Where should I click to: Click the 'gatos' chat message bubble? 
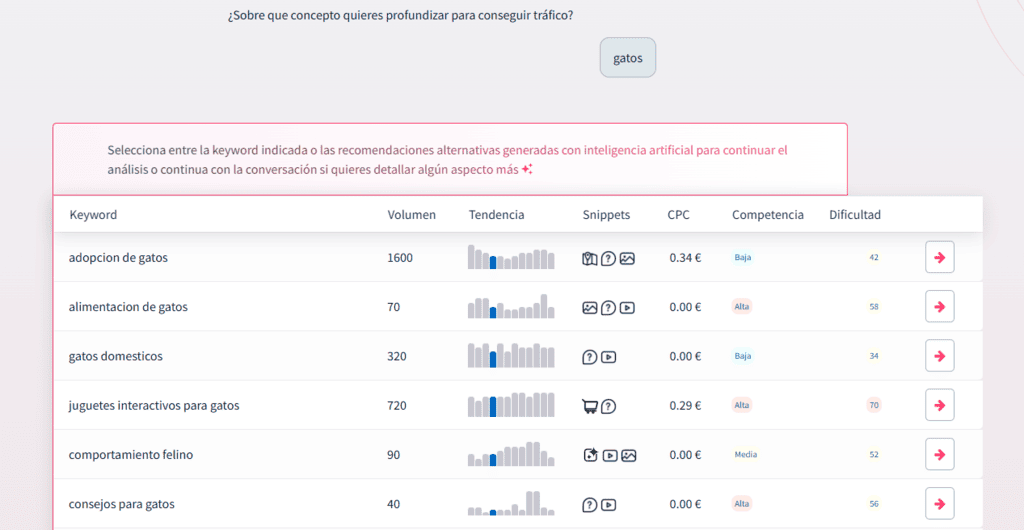[628, 58]
